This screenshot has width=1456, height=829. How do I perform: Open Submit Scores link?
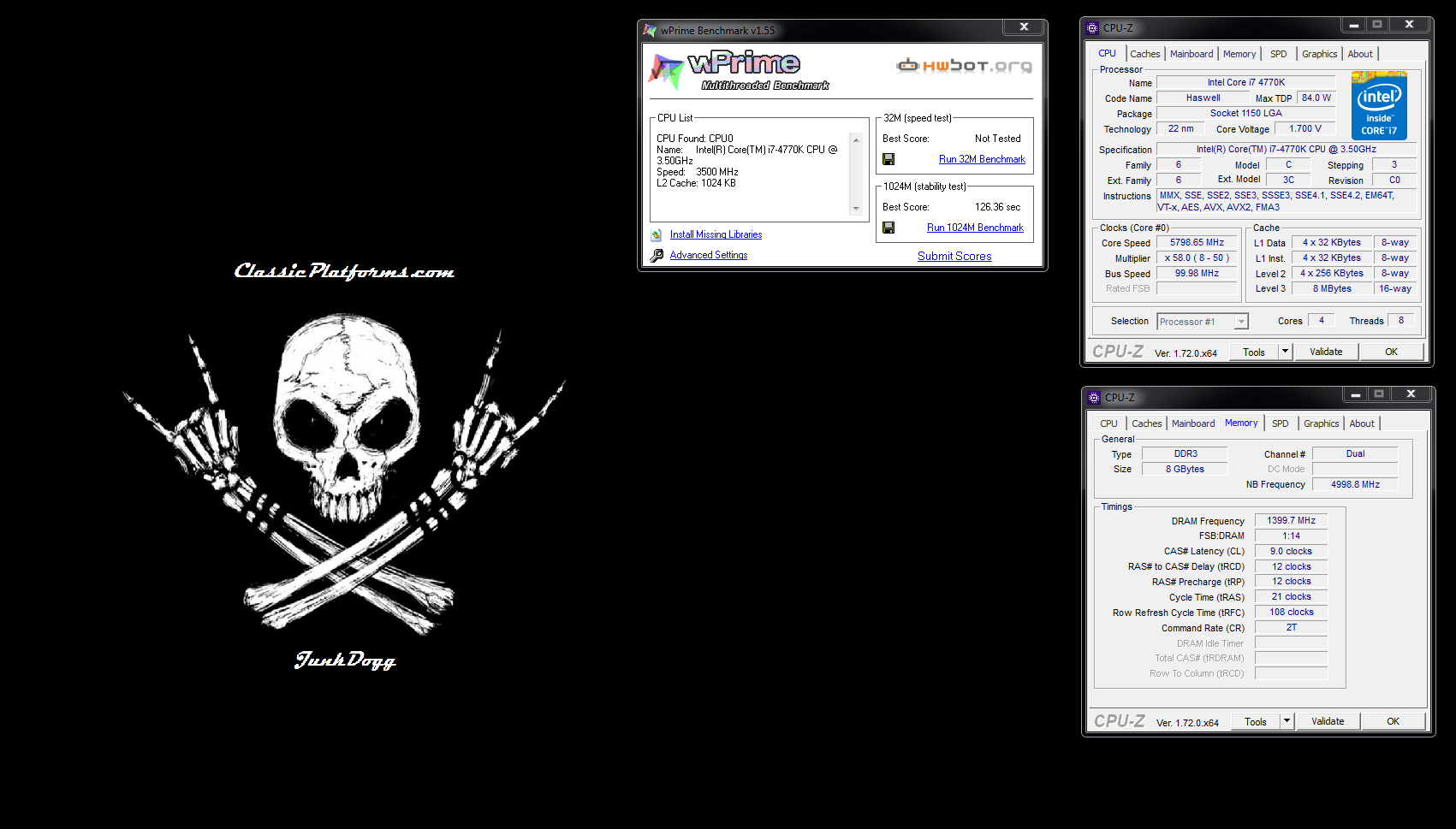[x=954, y=256]
